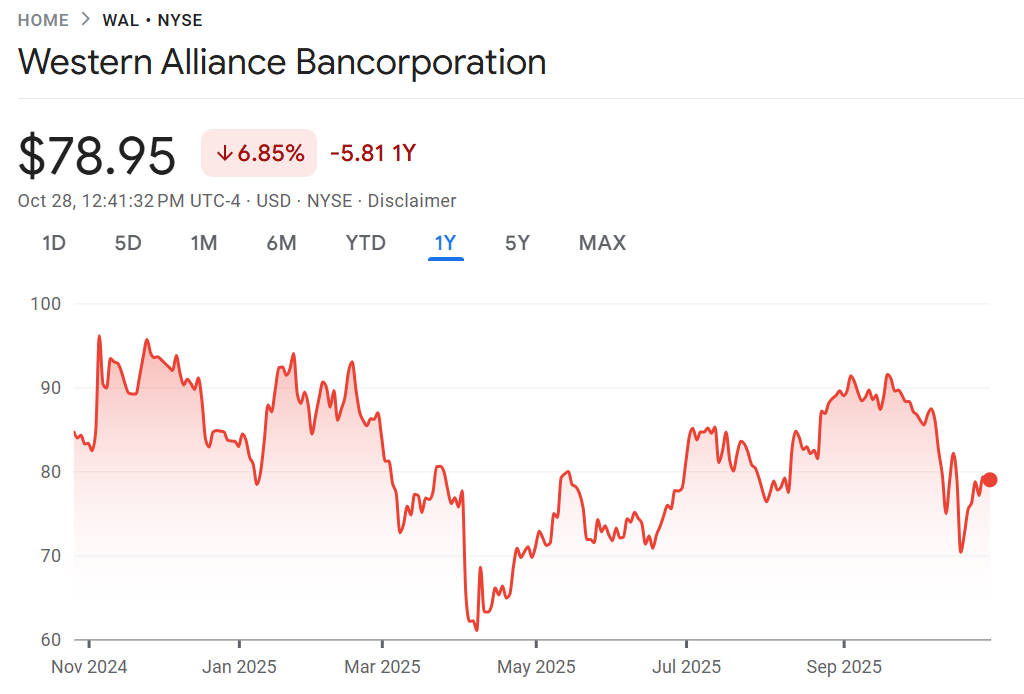Viewport: 1024px width, 694px height.
Task: Click the red down-arrow percent change icon
Action: [224, 153]
